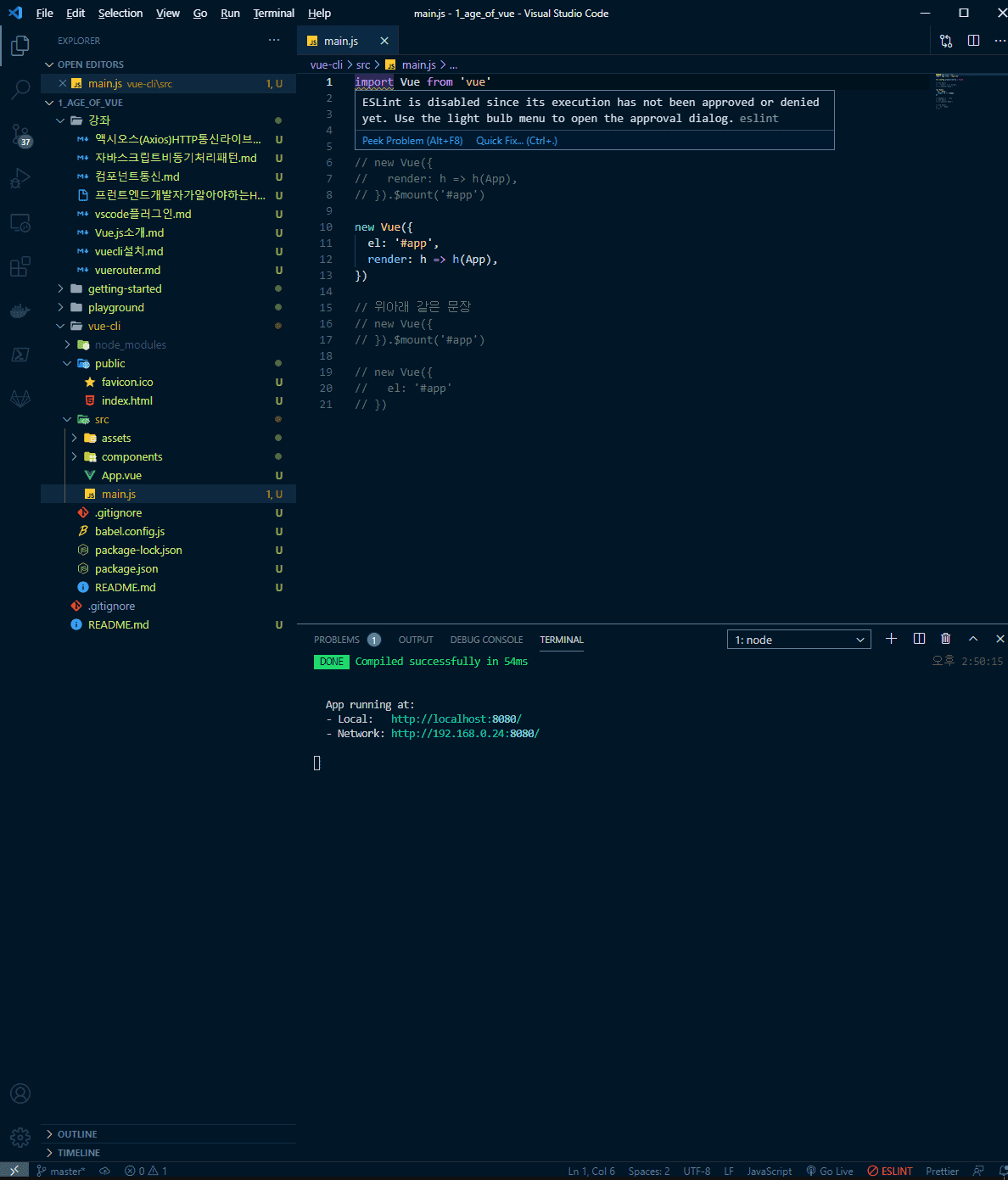Viewport: 1008px width, 1180px height.
Task: Close the main.js editor tab
Action: (x=384, y=41)
